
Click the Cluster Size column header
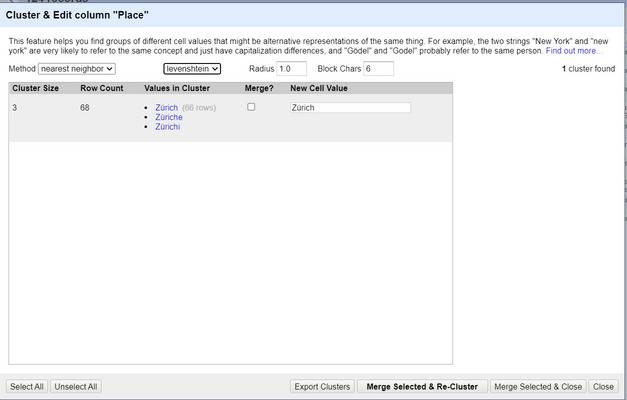point(34,89)
